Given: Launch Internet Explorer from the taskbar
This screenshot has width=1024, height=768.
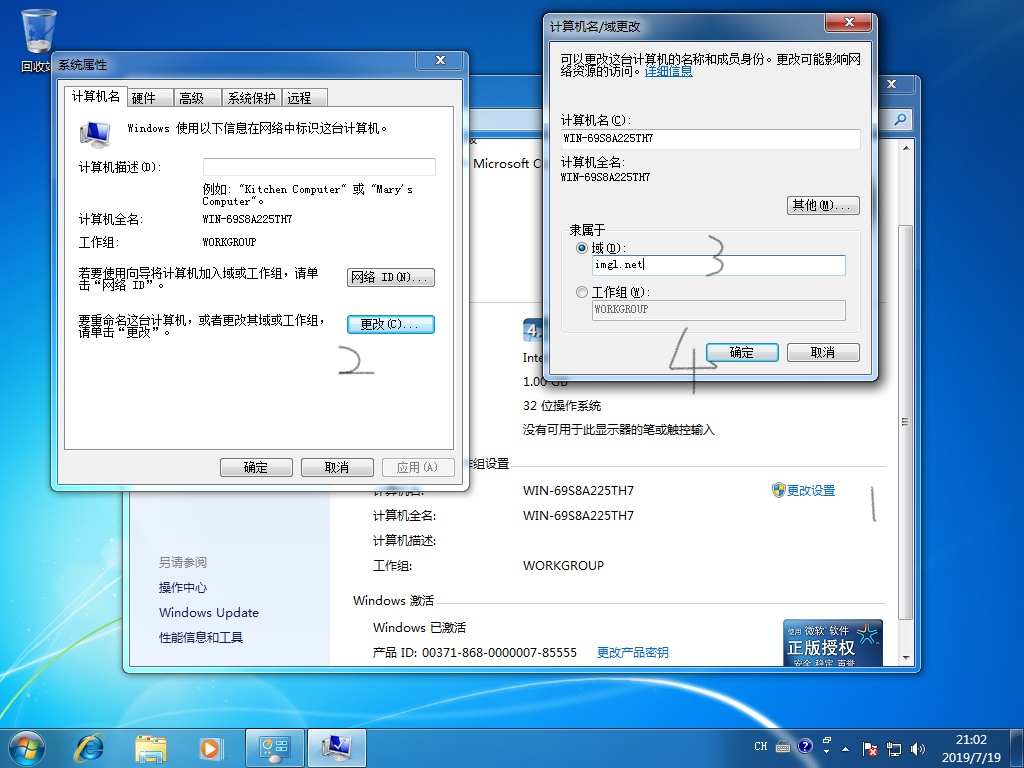Looking at the screenshot, I should (90, 746).
